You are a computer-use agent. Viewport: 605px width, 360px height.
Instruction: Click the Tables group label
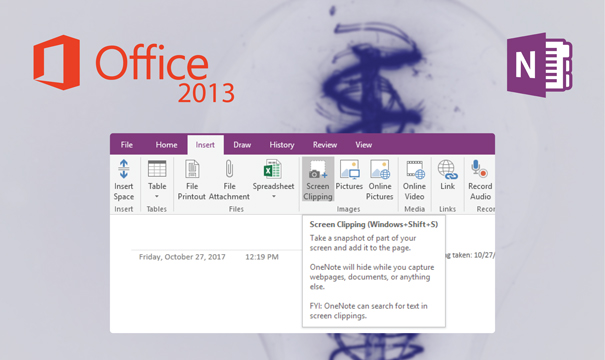coord(157,209)
